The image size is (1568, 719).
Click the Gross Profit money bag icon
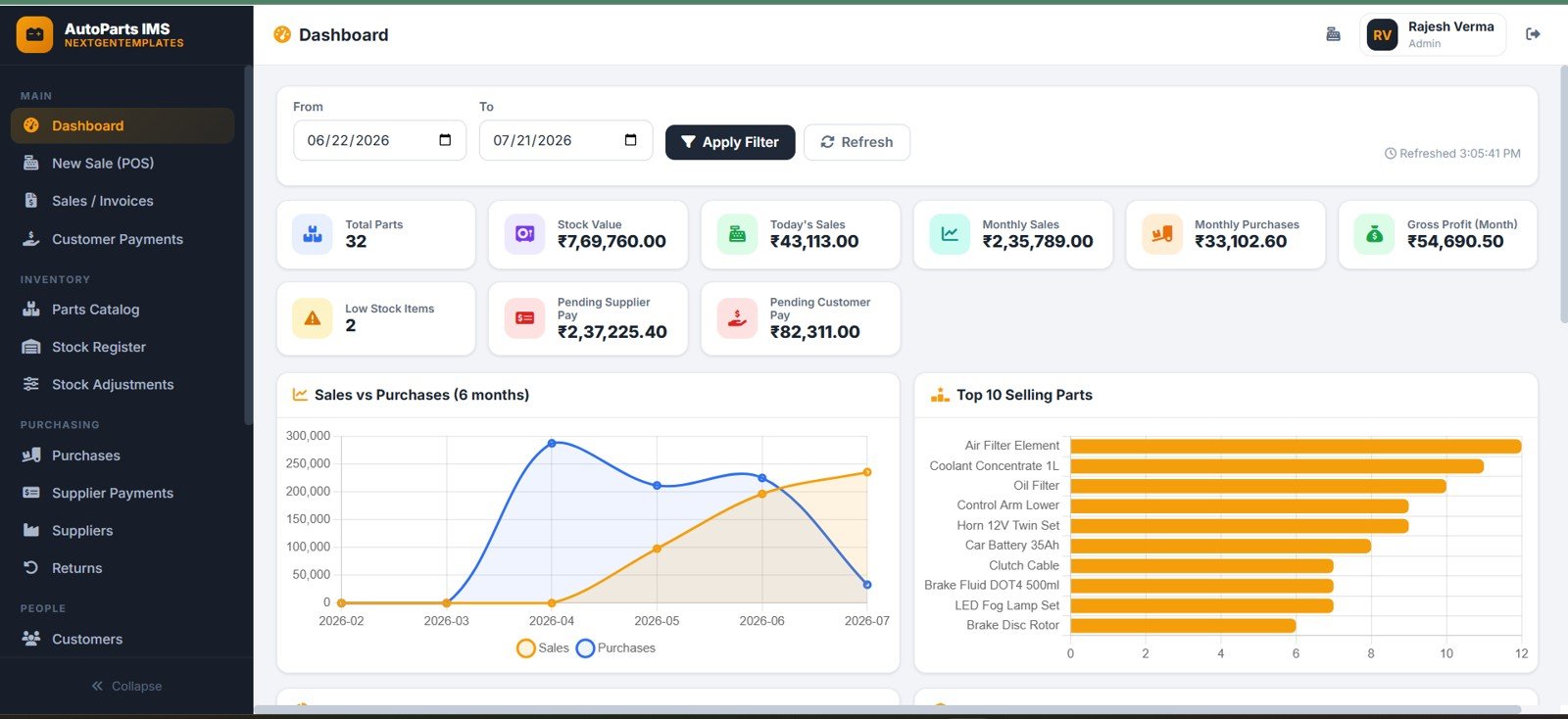[x=1374, y=234]
